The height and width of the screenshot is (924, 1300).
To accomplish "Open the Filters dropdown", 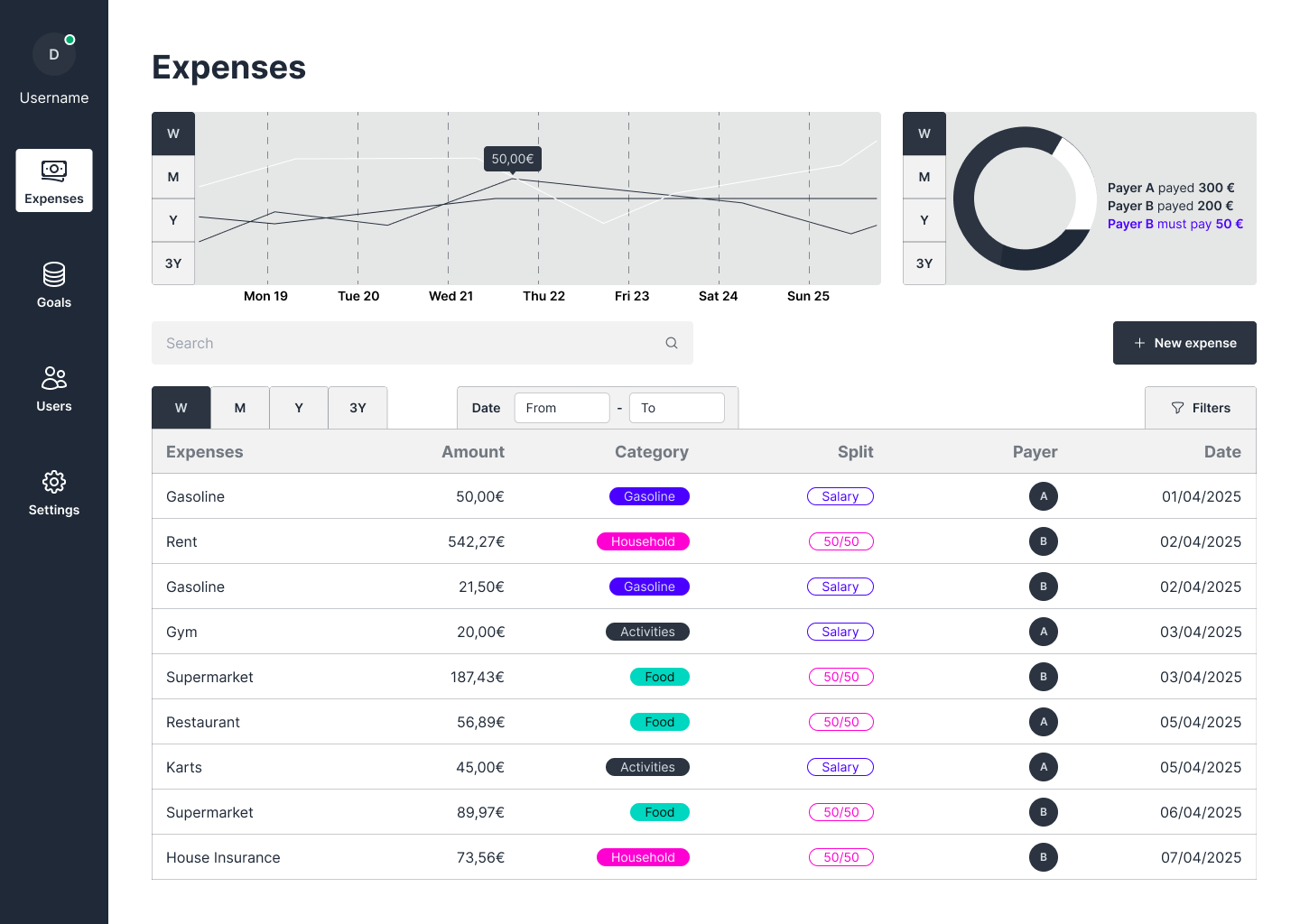I will click(x=1201, y=408).
